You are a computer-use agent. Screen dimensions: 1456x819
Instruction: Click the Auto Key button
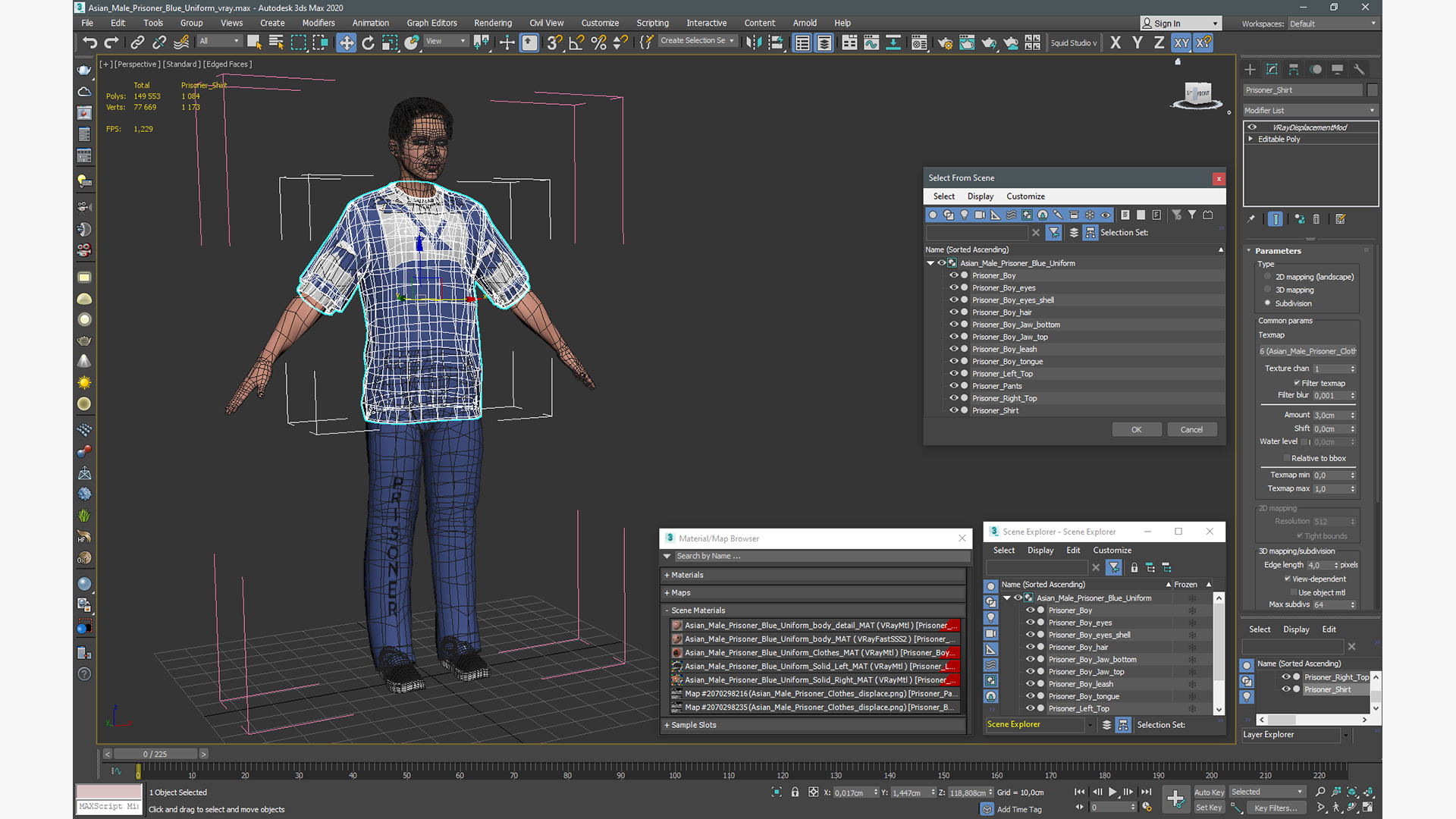pos(1209,792)
